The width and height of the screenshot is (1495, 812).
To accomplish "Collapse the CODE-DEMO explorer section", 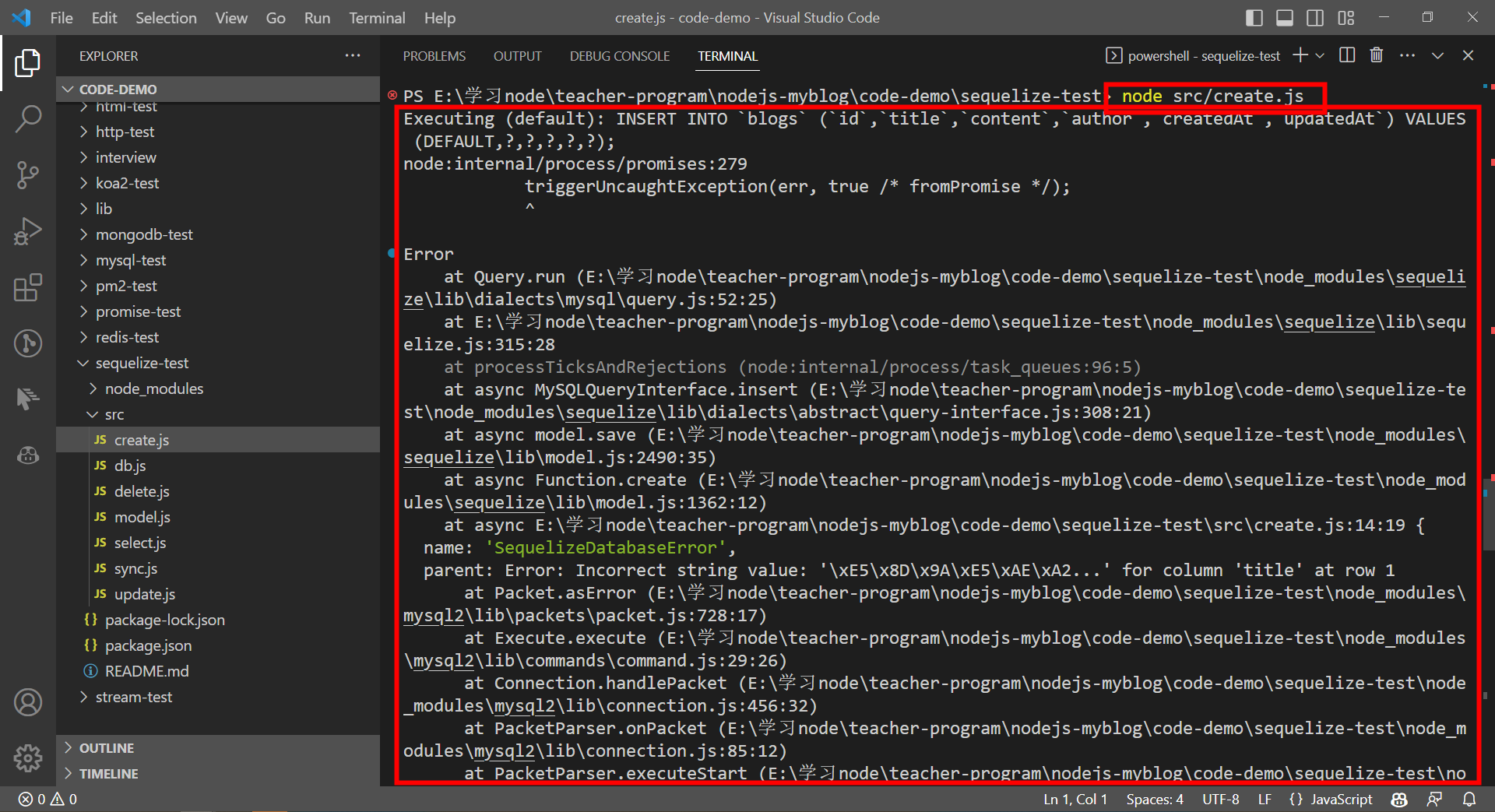I will pyautogui.click(x=218, y=90).
